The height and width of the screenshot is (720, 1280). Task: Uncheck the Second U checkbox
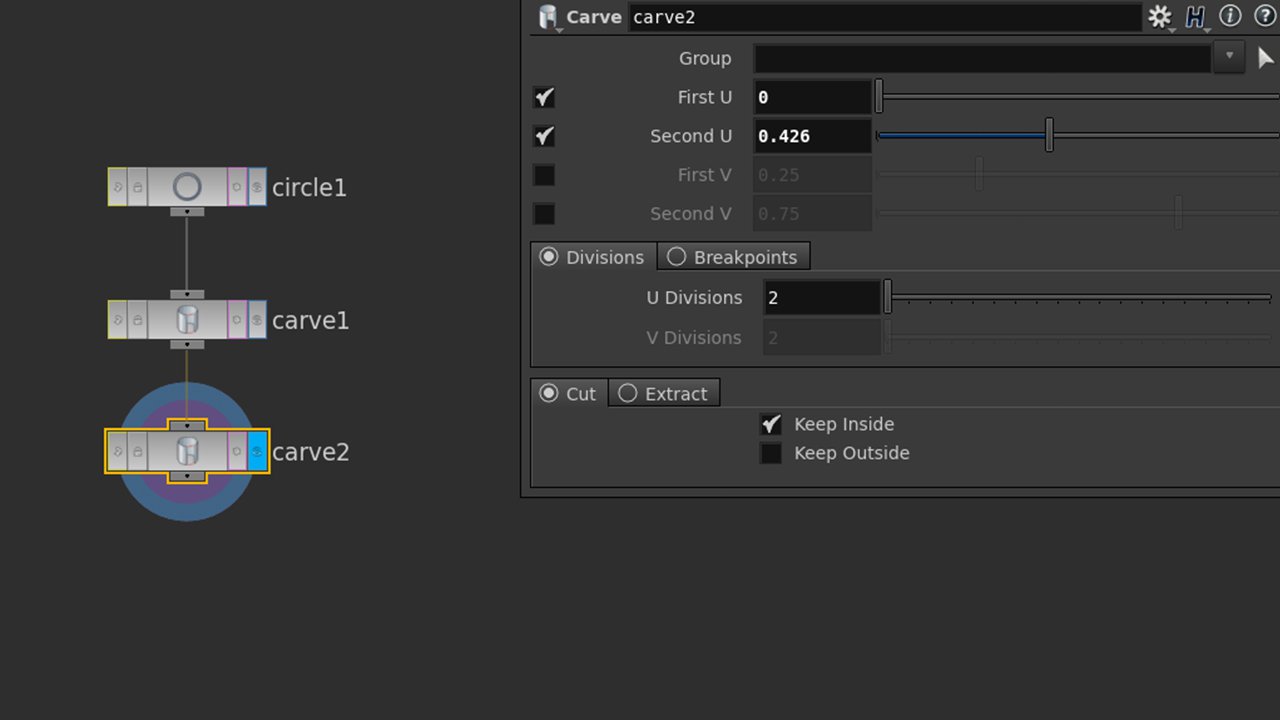pos(544,136)
